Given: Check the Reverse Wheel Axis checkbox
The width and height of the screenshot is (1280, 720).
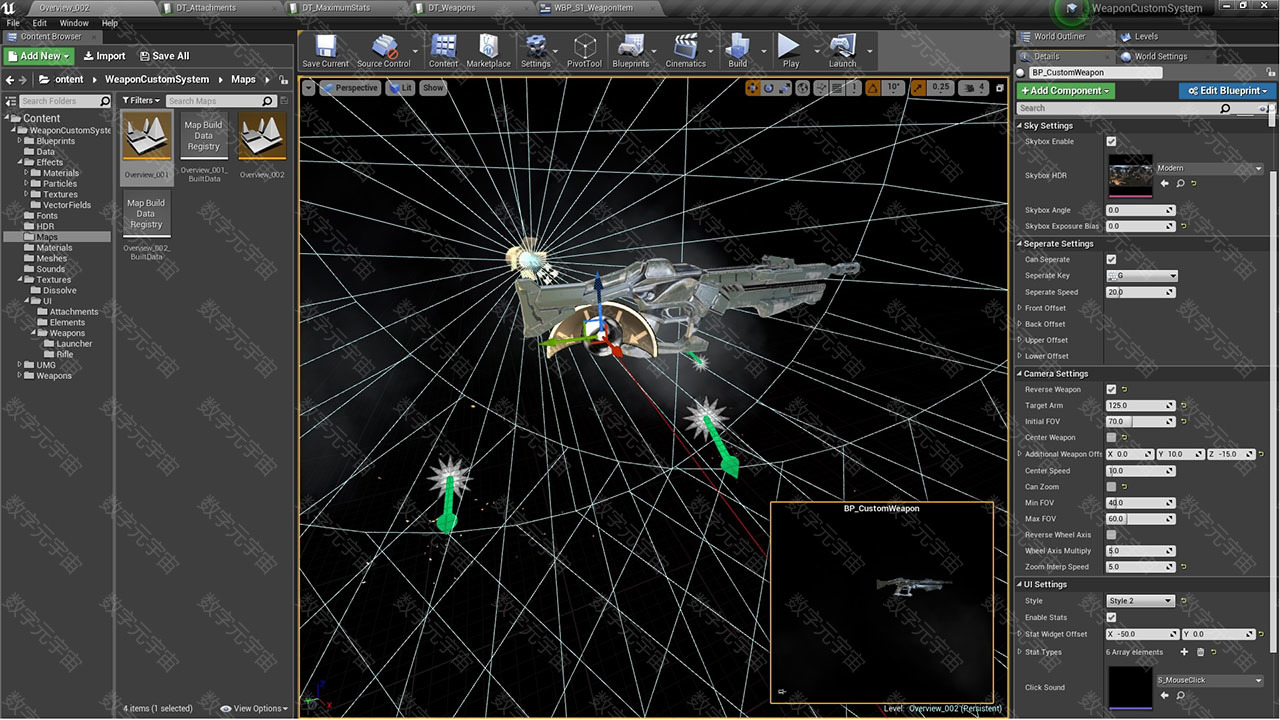Looking at the screenshot, I should 1111,534.
